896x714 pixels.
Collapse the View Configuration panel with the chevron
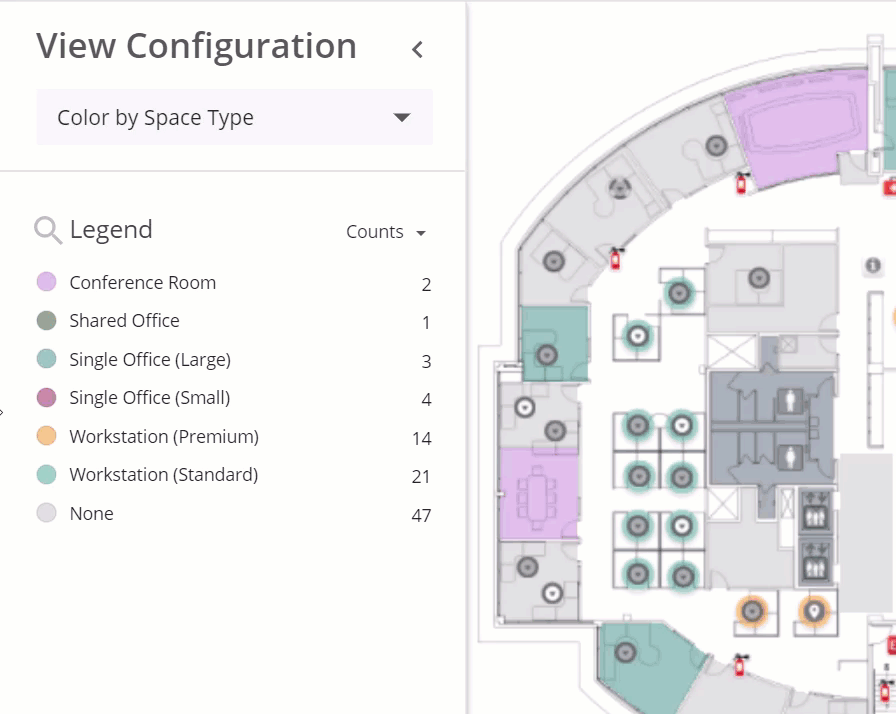pos(417,48)
